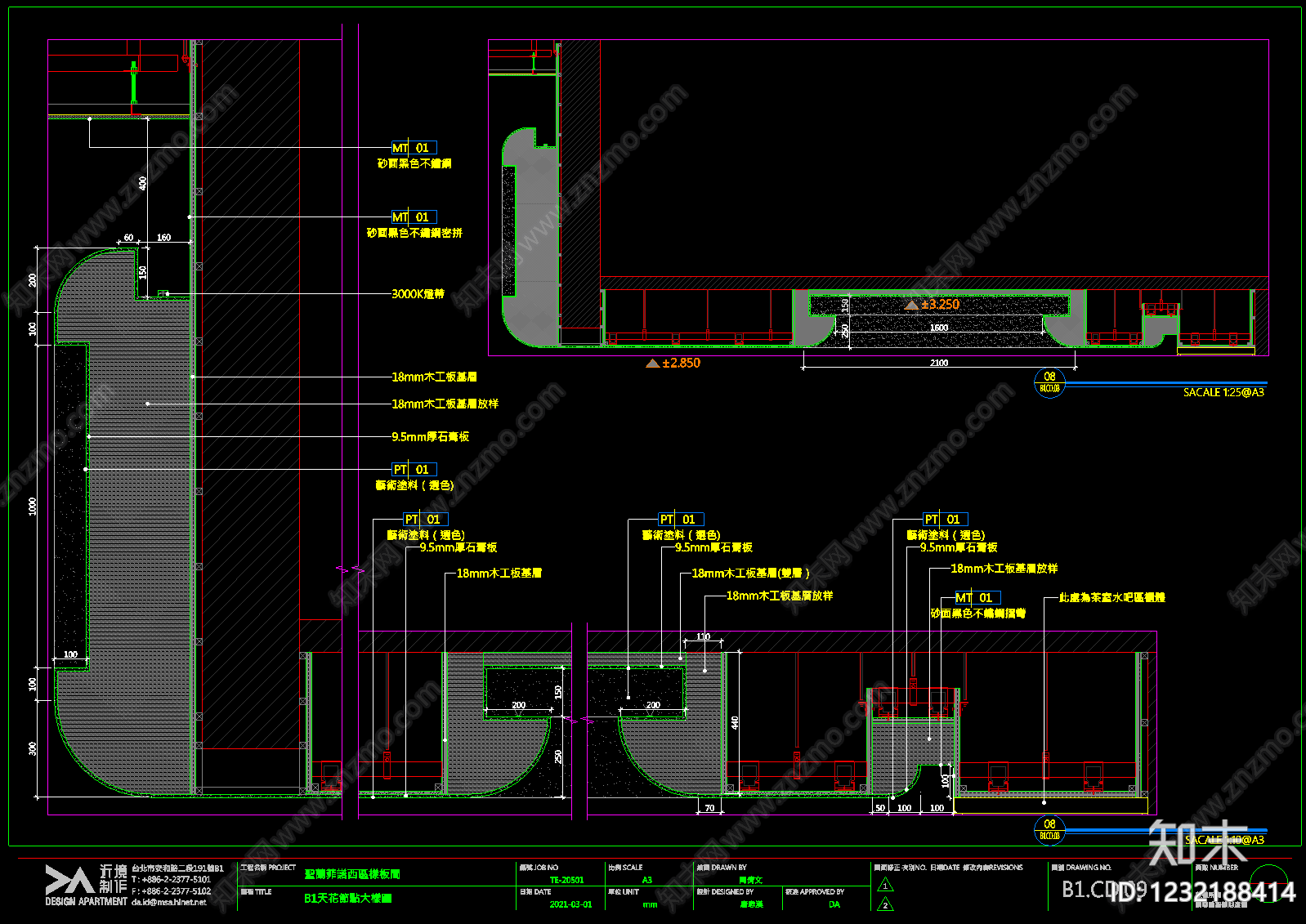Select MT 01 tag above "砂面黑色不鏽鋼密拼"
The width and height of the screenshot is (1306, 924).
click(x=414, y=217)
